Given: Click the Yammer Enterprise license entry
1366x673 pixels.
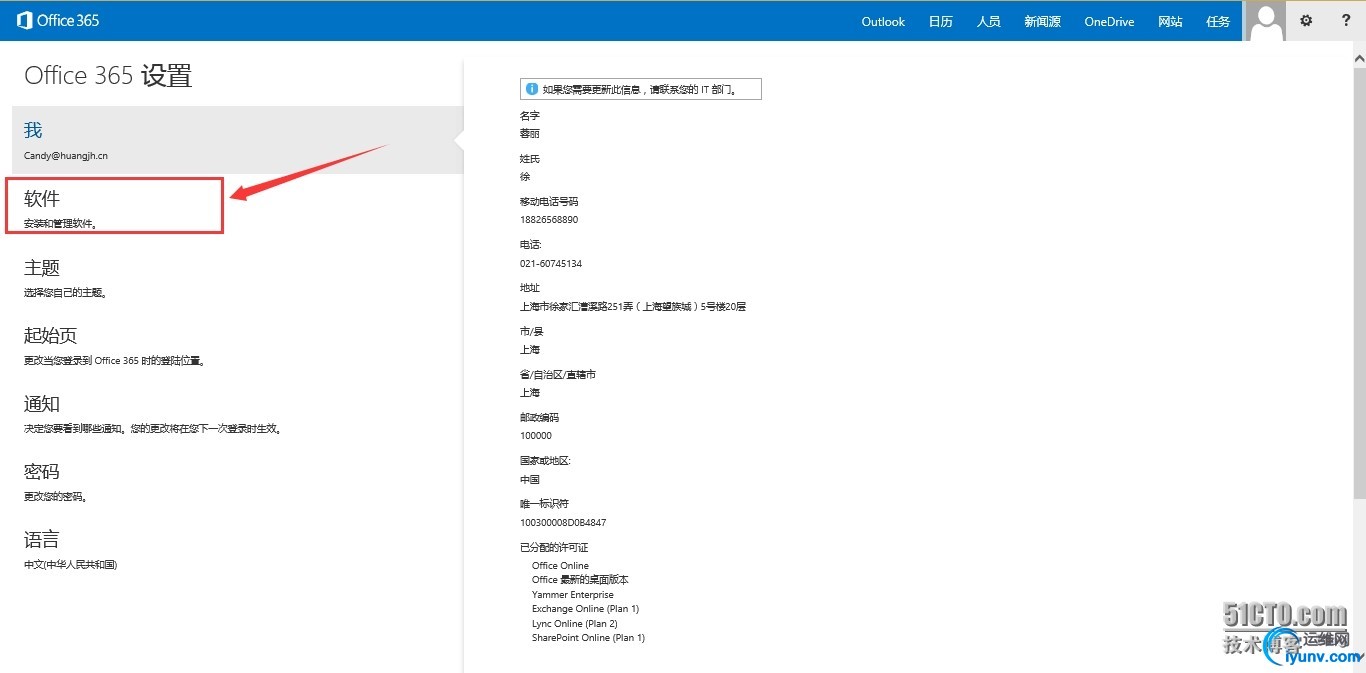Looking at the screenshot, I should click(573, 595).
